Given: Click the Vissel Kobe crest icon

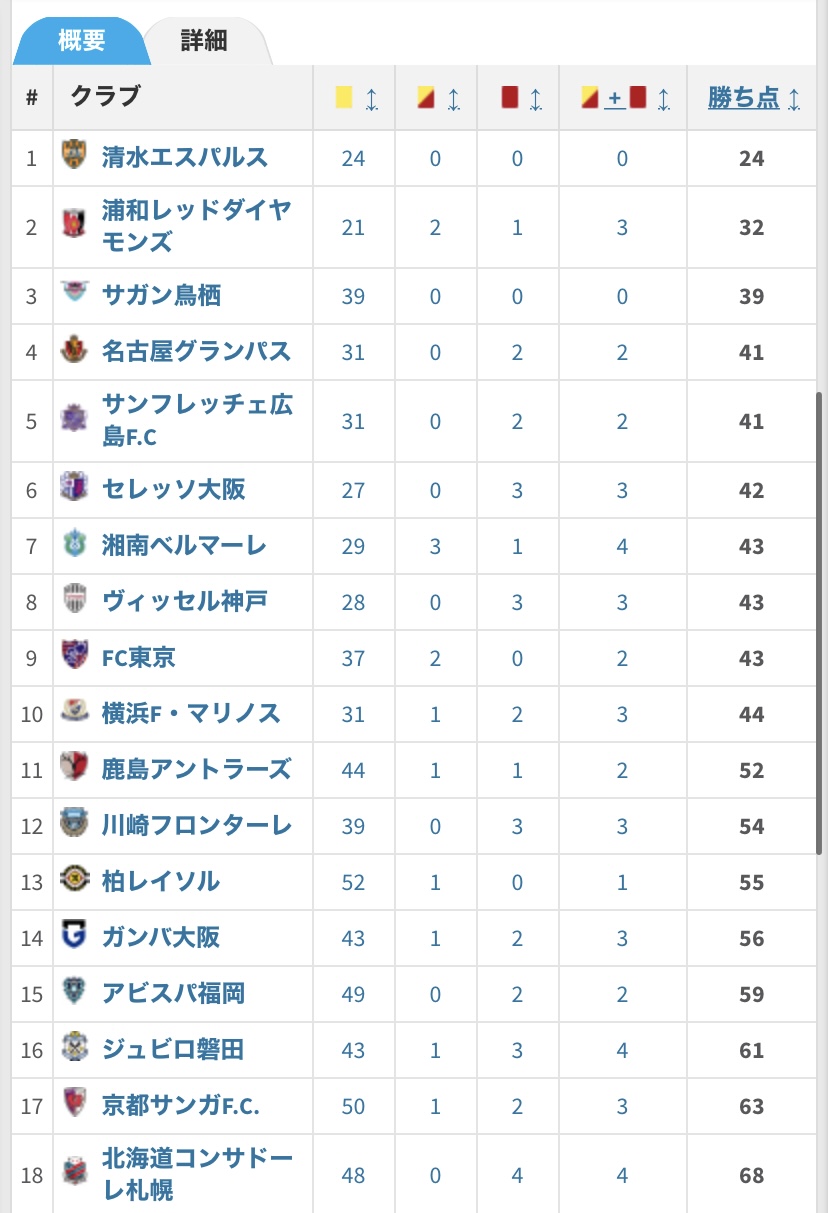Looking at the screenshot, I should tap(74, 601).
